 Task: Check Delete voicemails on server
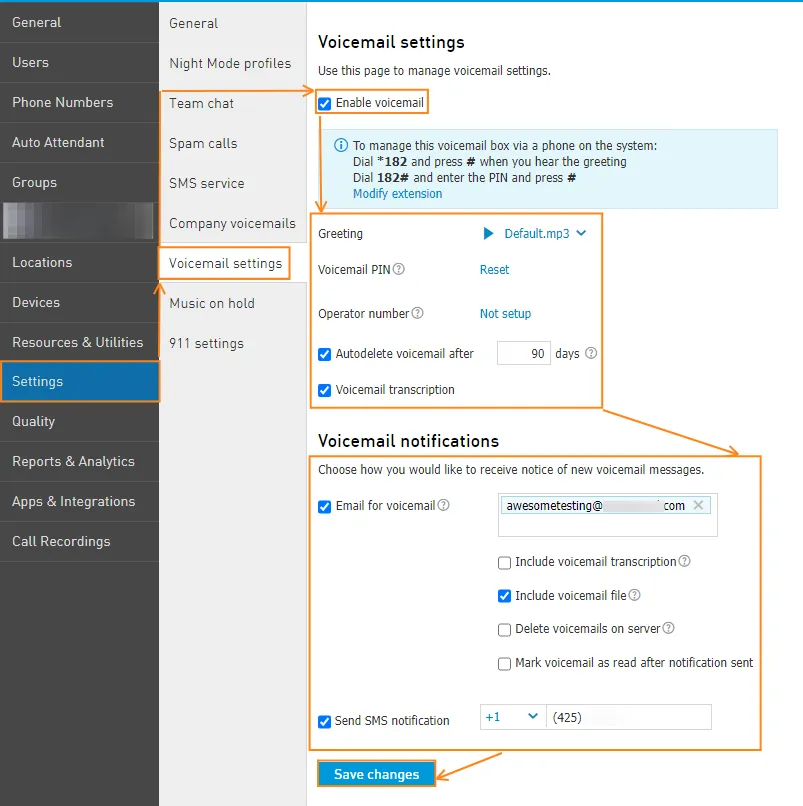click(x=504, y=630)
